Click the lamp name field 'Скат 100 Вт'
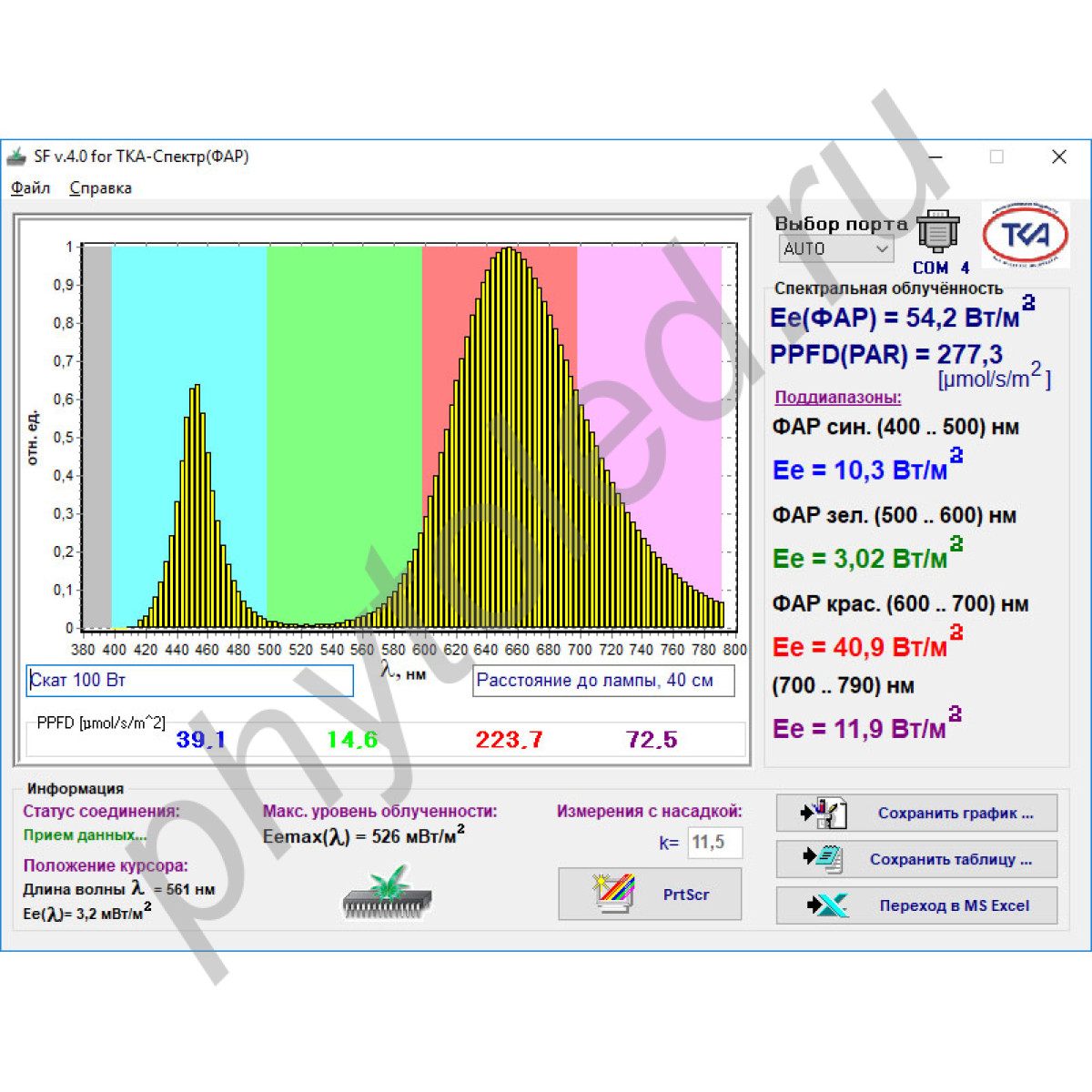Screen dimensions: 1092x1092 click(189, 681)
